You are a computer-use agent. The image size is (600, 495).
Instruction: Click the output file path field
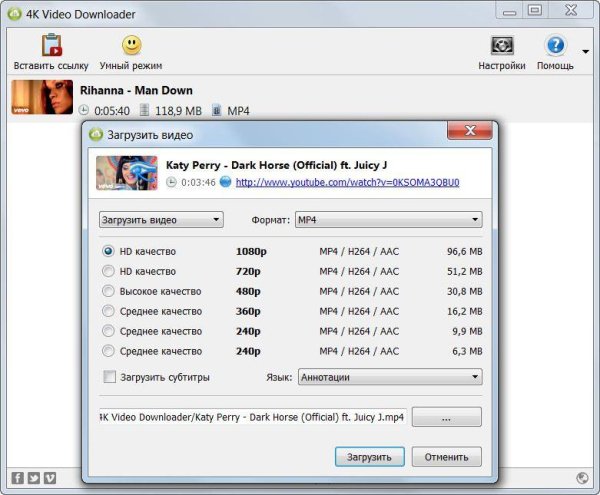click(x=253, y=417)
